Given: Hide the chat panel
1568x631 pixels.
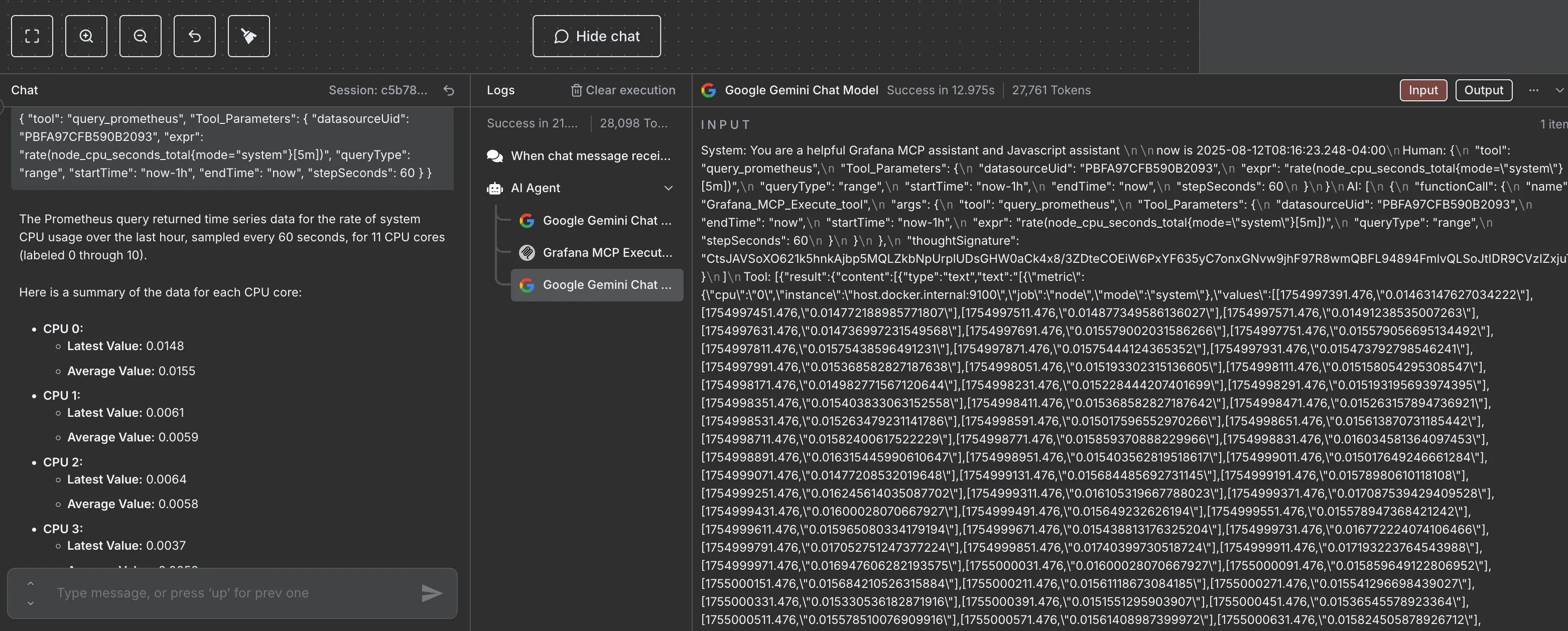Looking at the screenshot, I should (596, 37).
